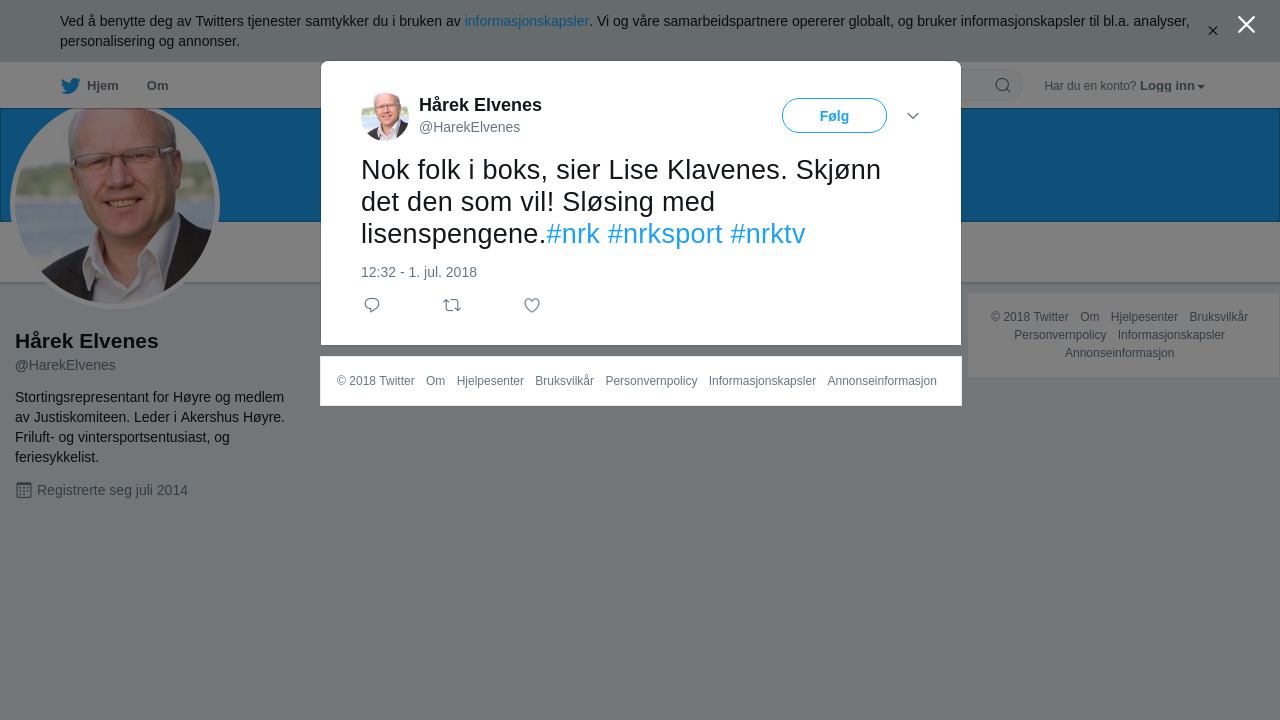The width and height of the screenshot is (1280, 720).
Task: Open the #nrk hashtag link
Action: [573, 234]
